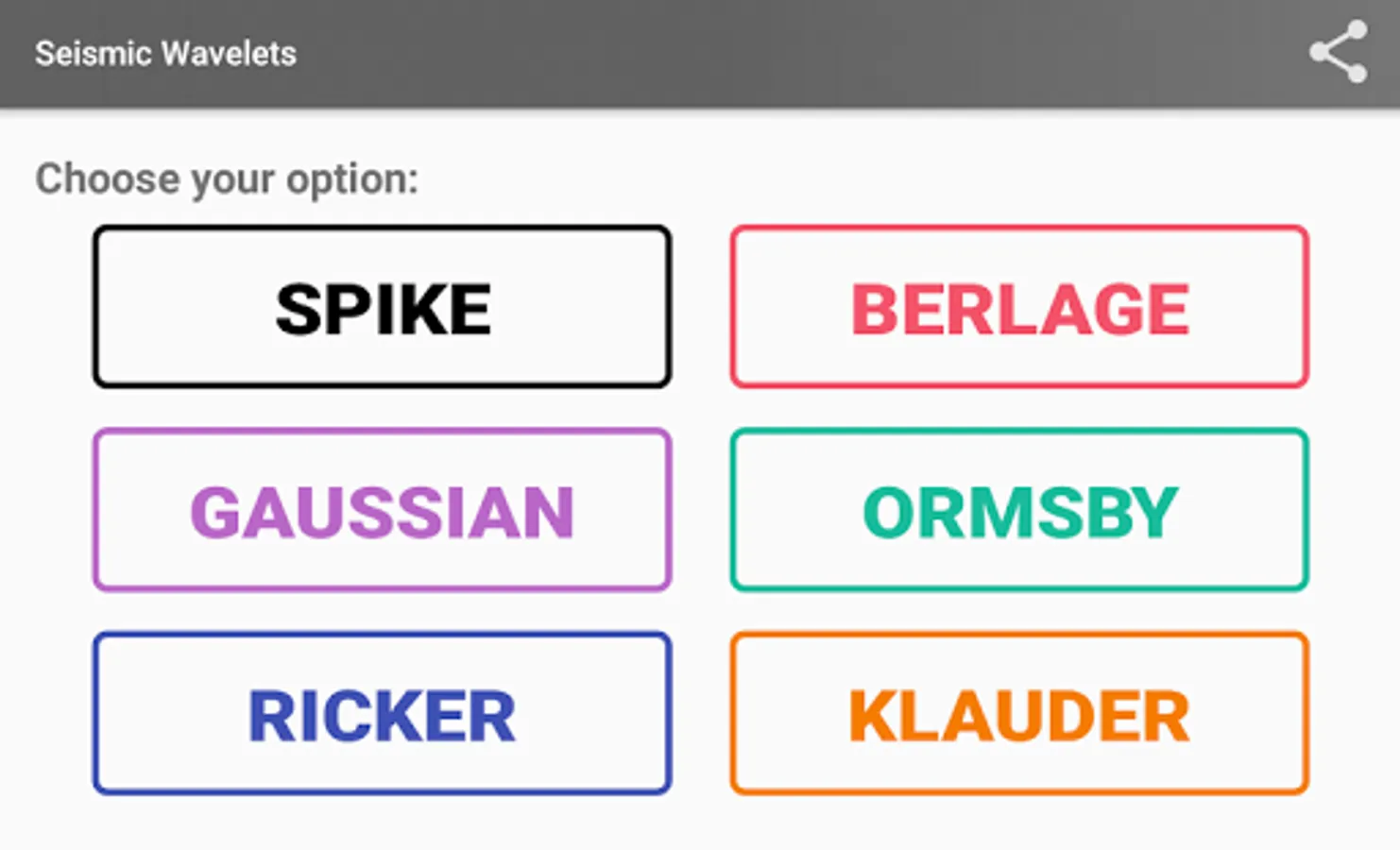Choose the BERLAGE wavelet button
This screenshot has width=1400, height=850.
coord(1019,307)
